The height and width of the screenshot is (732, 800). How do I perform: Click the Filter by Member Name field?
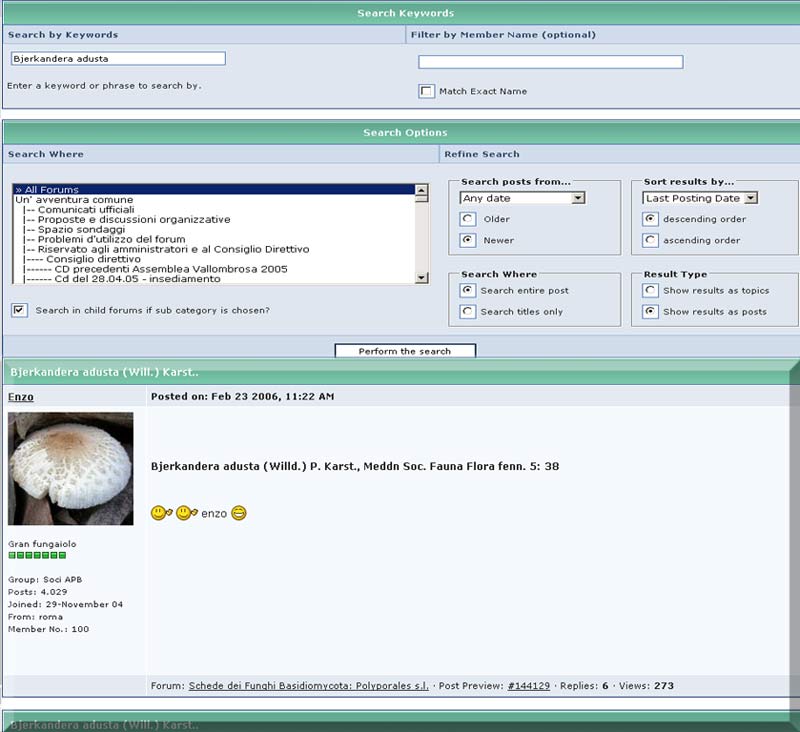coord(550,62)
